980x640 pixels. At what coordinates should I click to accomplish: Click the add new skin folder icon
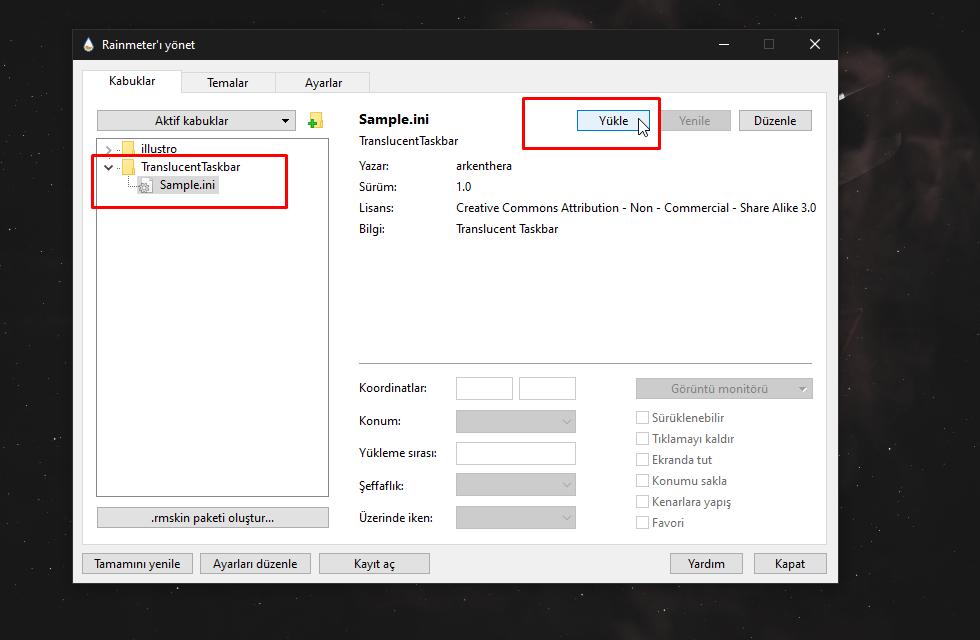coord(316,121)
